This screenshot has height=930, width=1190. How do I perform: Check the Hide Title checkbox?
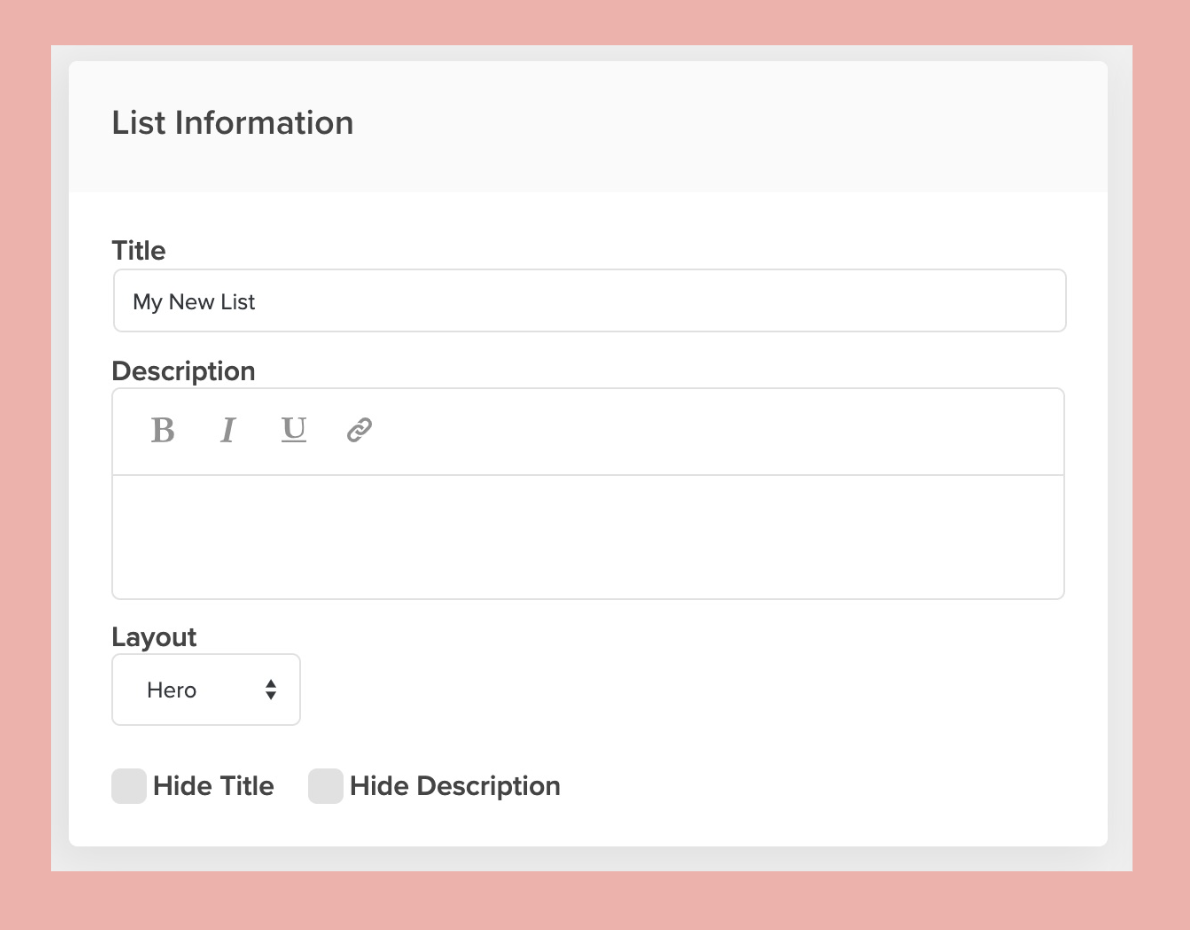[129, 786]
